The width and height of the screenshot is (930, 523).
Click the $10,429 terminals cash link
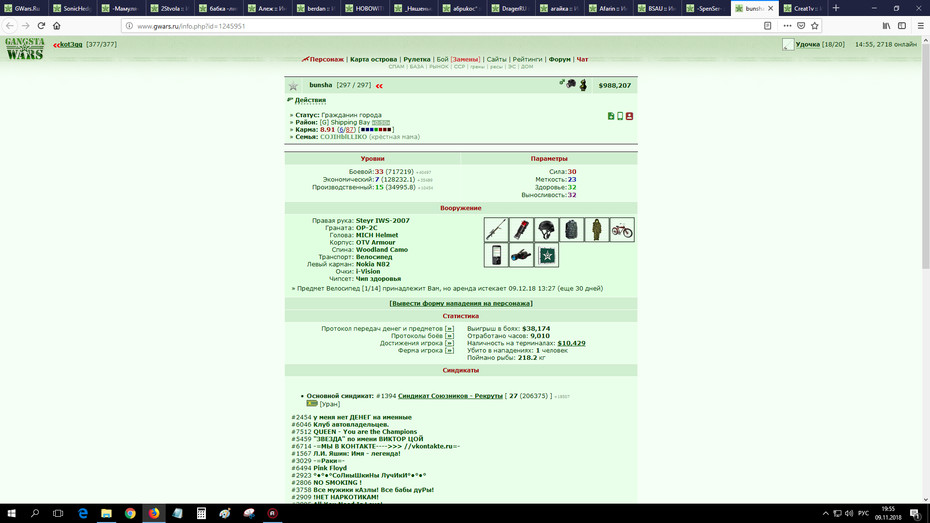tap(571, 343)
